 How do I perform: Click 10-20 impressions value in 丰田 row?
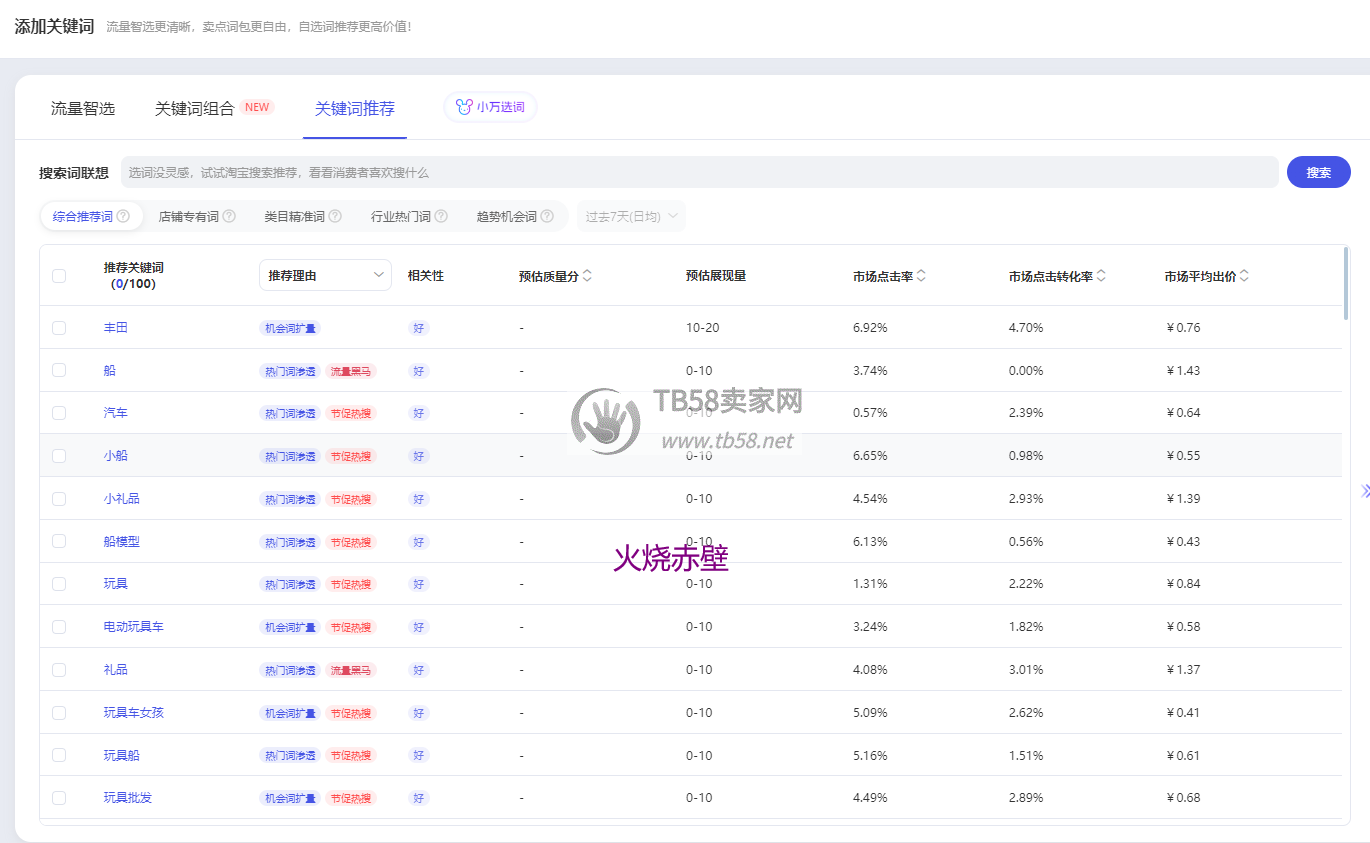pos(702,328)
